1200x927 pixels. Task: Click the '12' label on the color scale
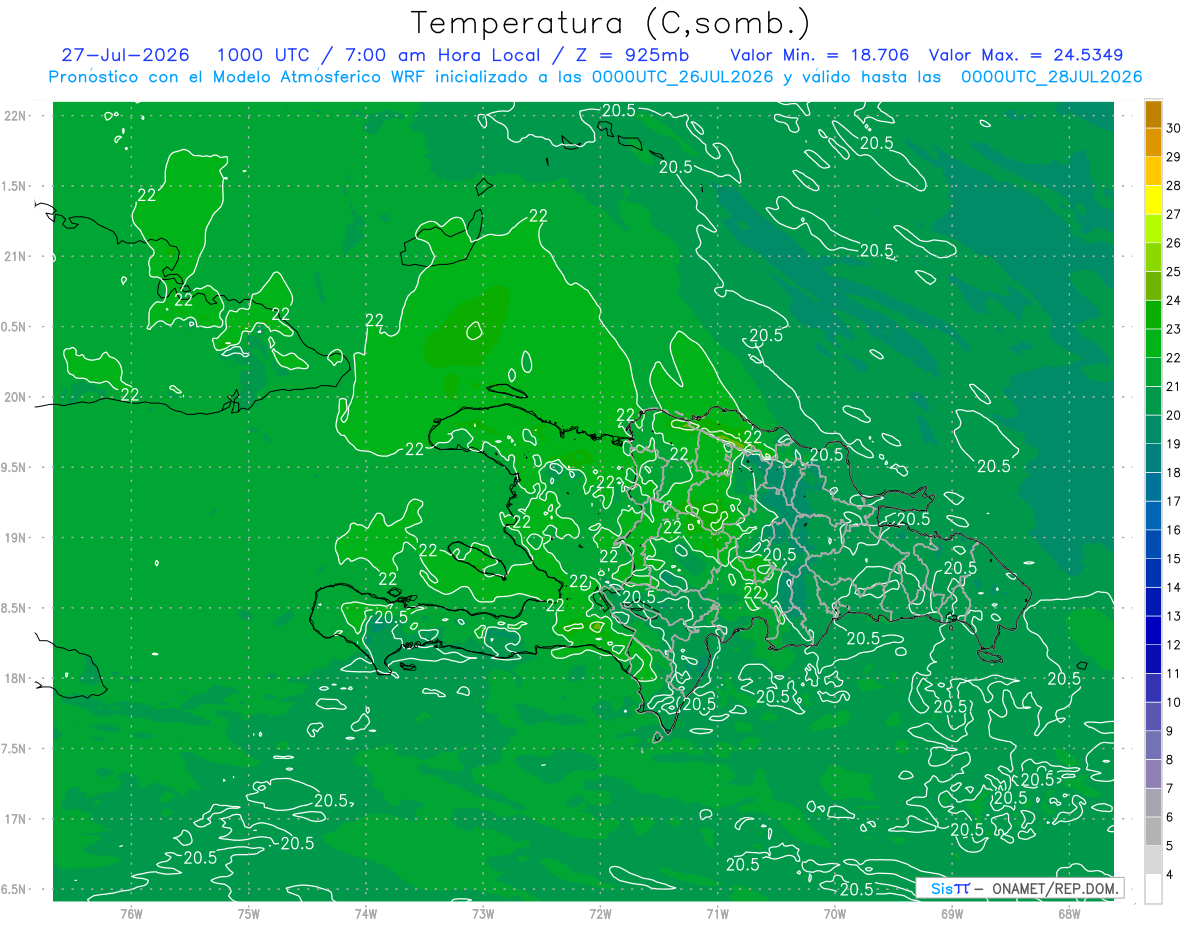(1174, 645)
